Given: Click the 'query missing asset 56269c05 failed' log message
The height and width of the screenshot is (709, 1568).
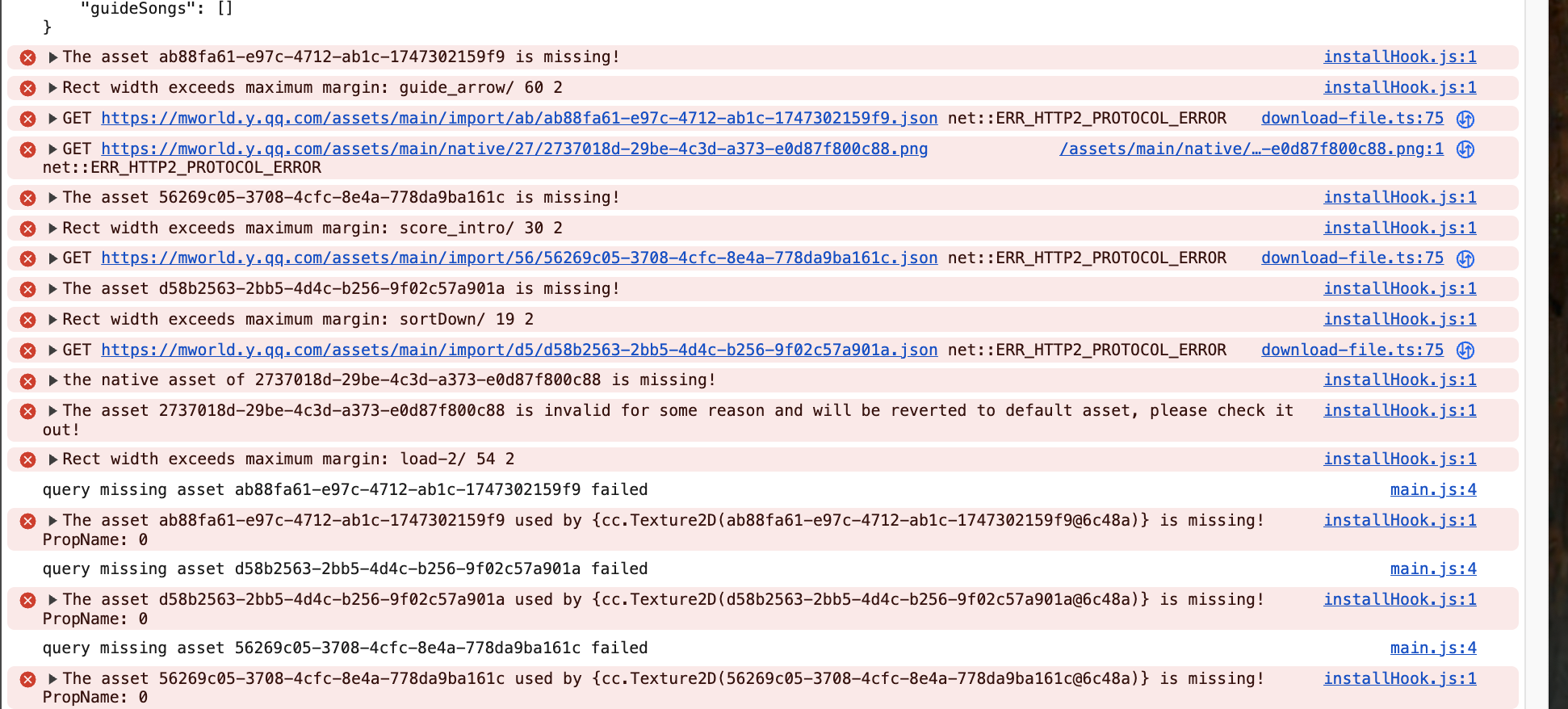Looking at the screenshot, I should (345, 648).
